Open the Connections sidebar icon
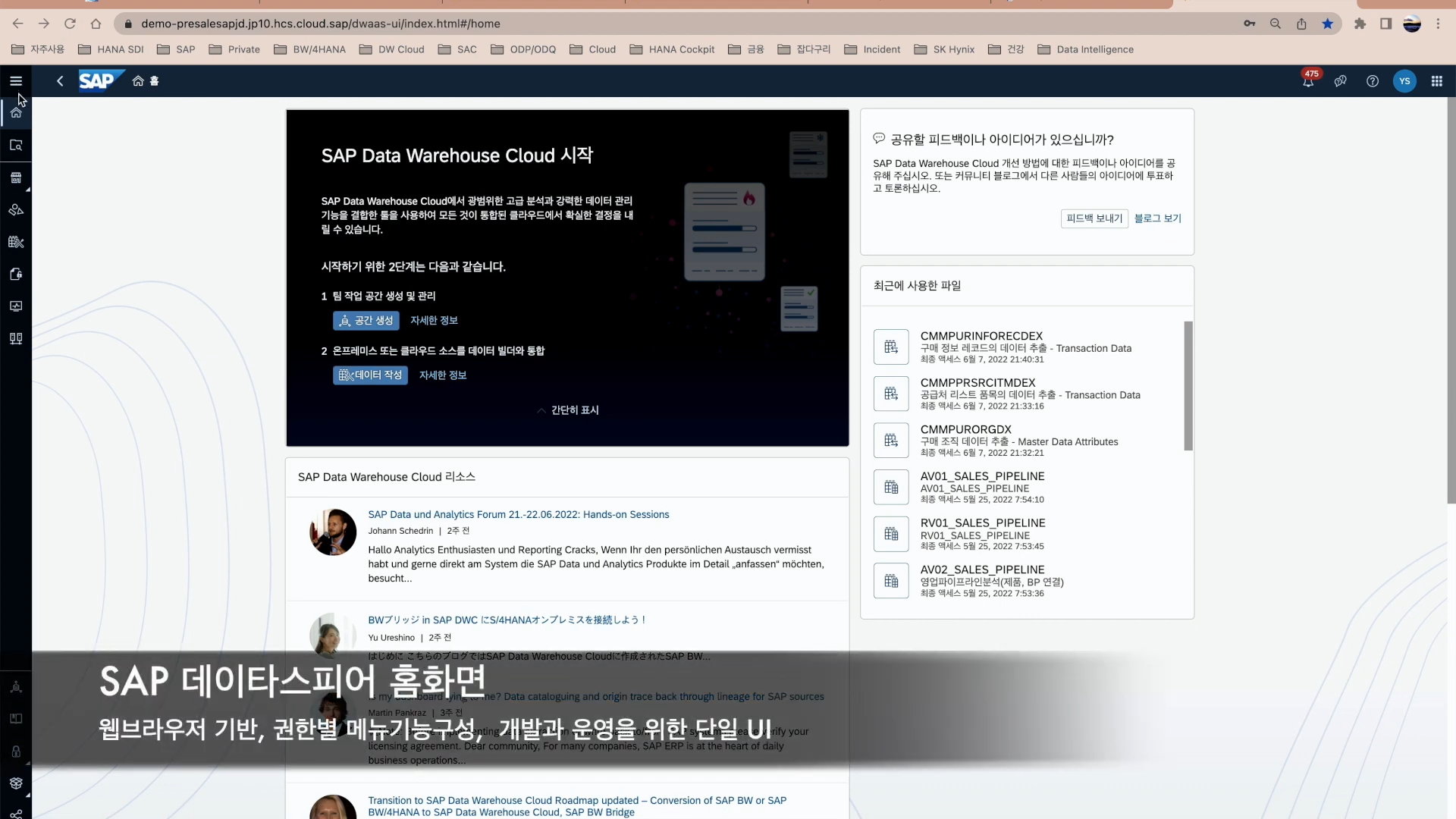Viewport: 1456px width, 819px height. 16,338
